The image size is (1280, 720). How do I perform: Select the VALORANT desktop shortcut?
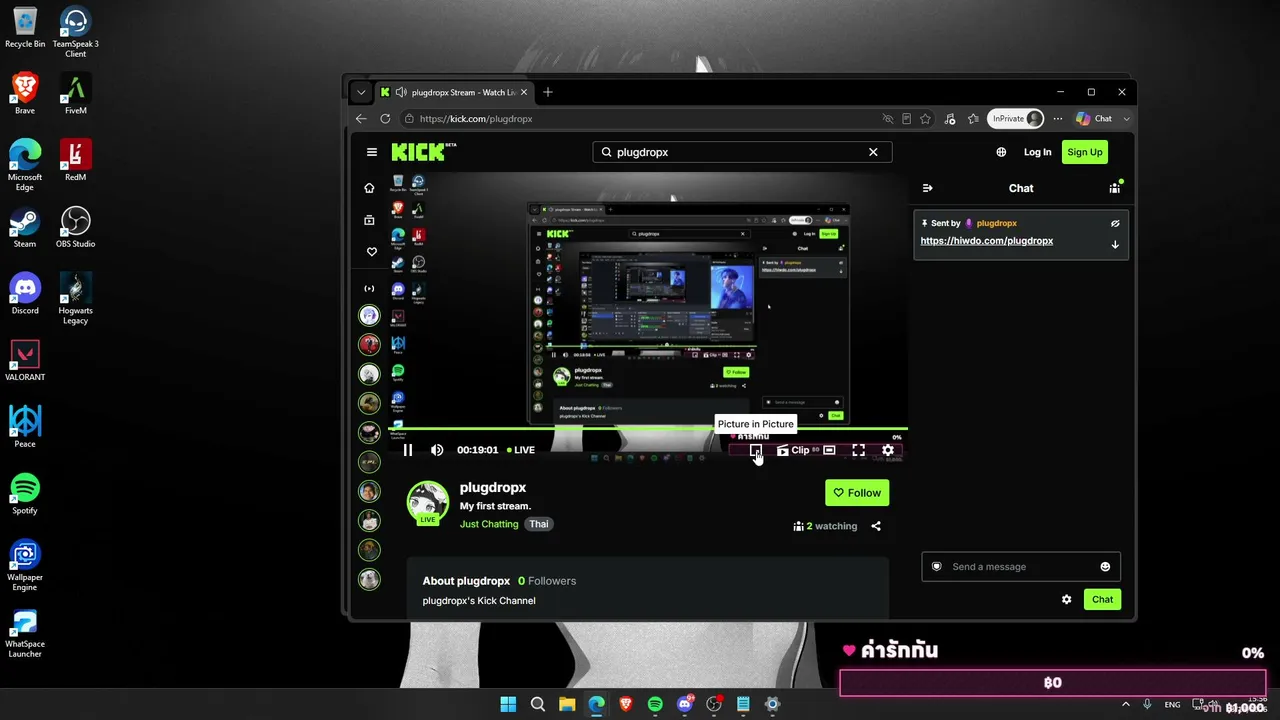point(25,361)
